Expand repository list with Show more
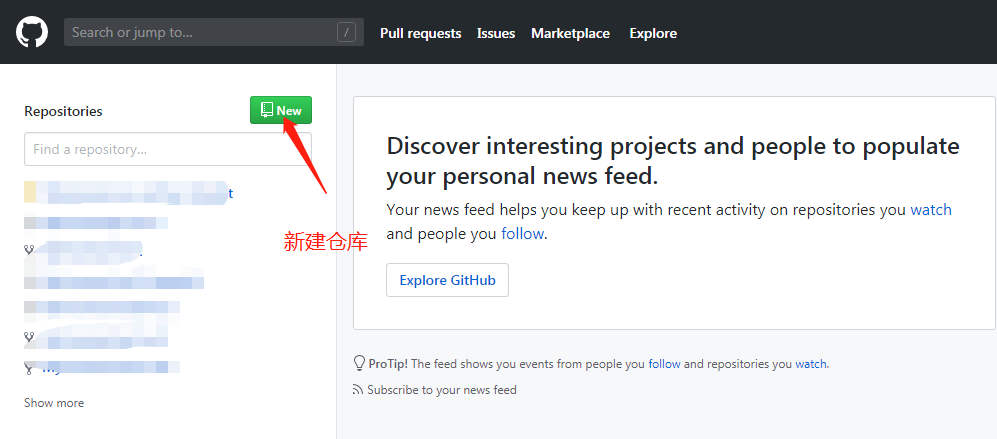The image size is (997, 439). pyautogui.click(x=54, y=403)
